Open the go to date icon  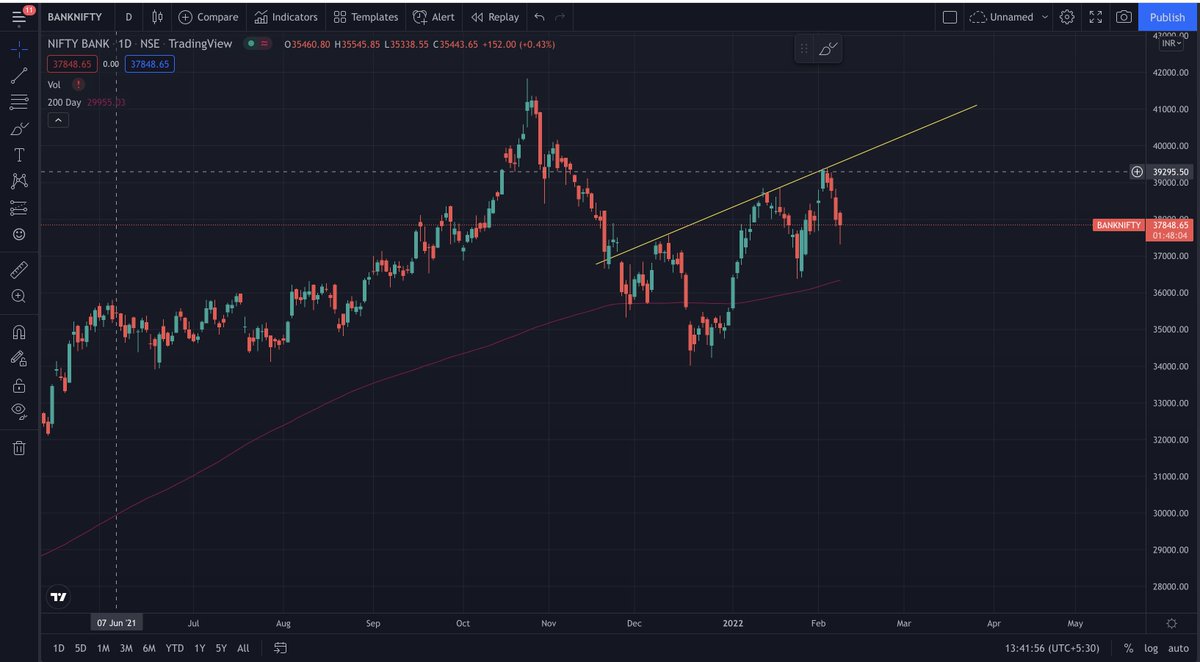281,648
